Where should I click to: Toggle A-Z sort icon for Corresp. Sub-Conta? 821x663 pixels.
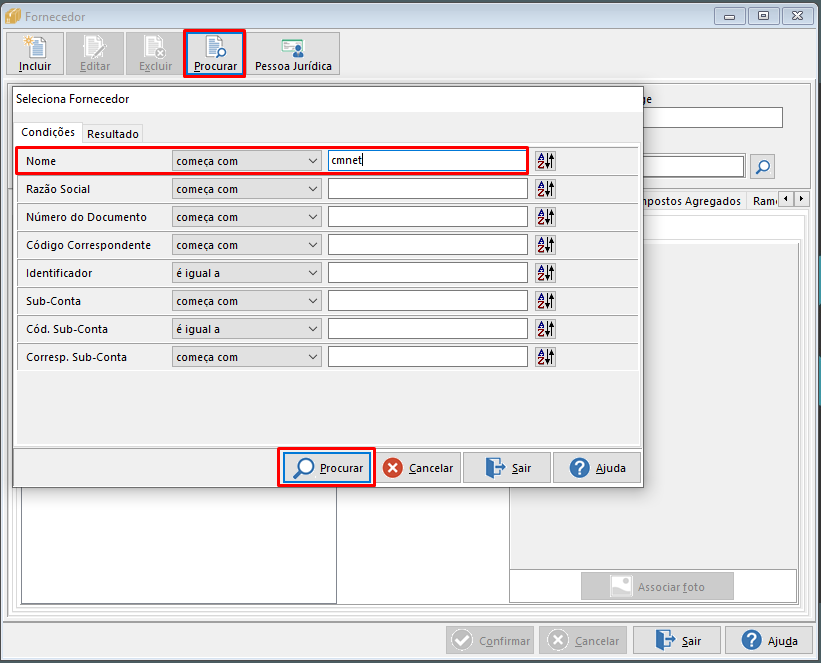coord(545,357)
